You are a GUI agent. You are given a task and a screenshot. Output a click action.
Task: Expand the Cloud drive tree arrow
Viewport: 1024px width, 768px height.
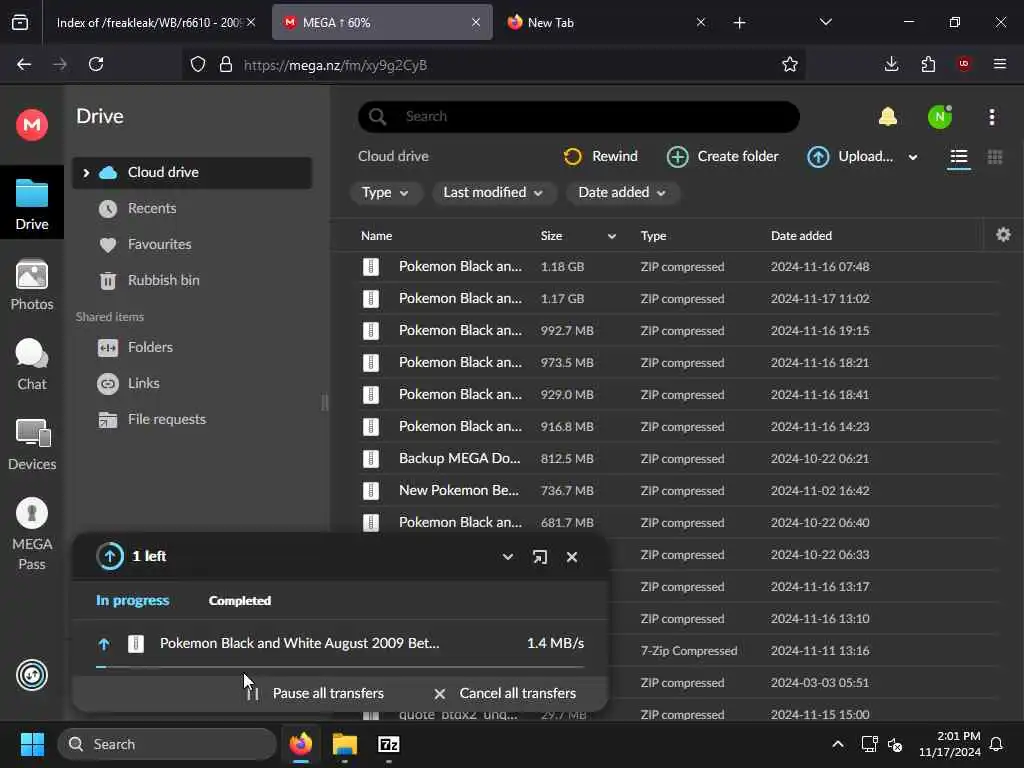coord(86,172)
